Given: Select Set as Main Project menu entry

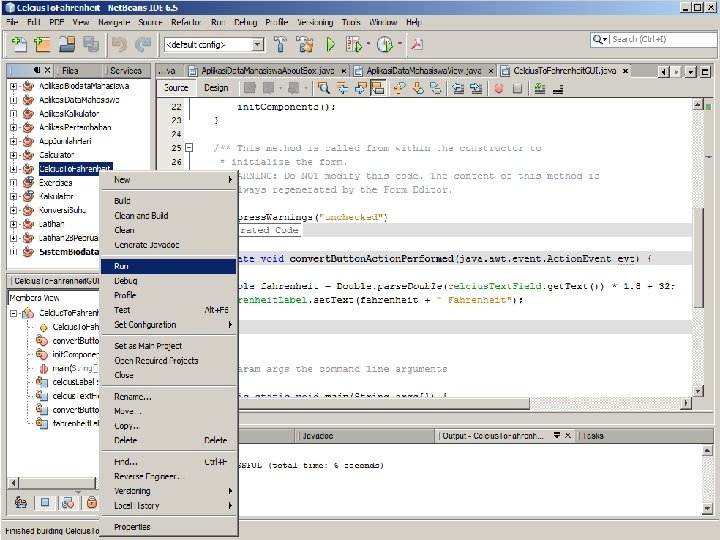Looking at the screenshot, I should [168, 346].
